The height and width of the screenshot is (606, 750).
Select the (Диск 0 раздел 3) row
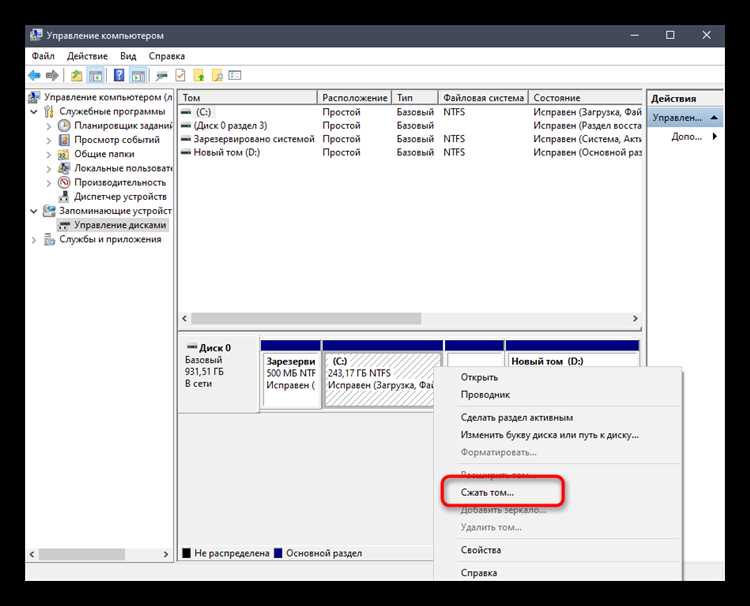pyautogui.click(x=410, y=125)
